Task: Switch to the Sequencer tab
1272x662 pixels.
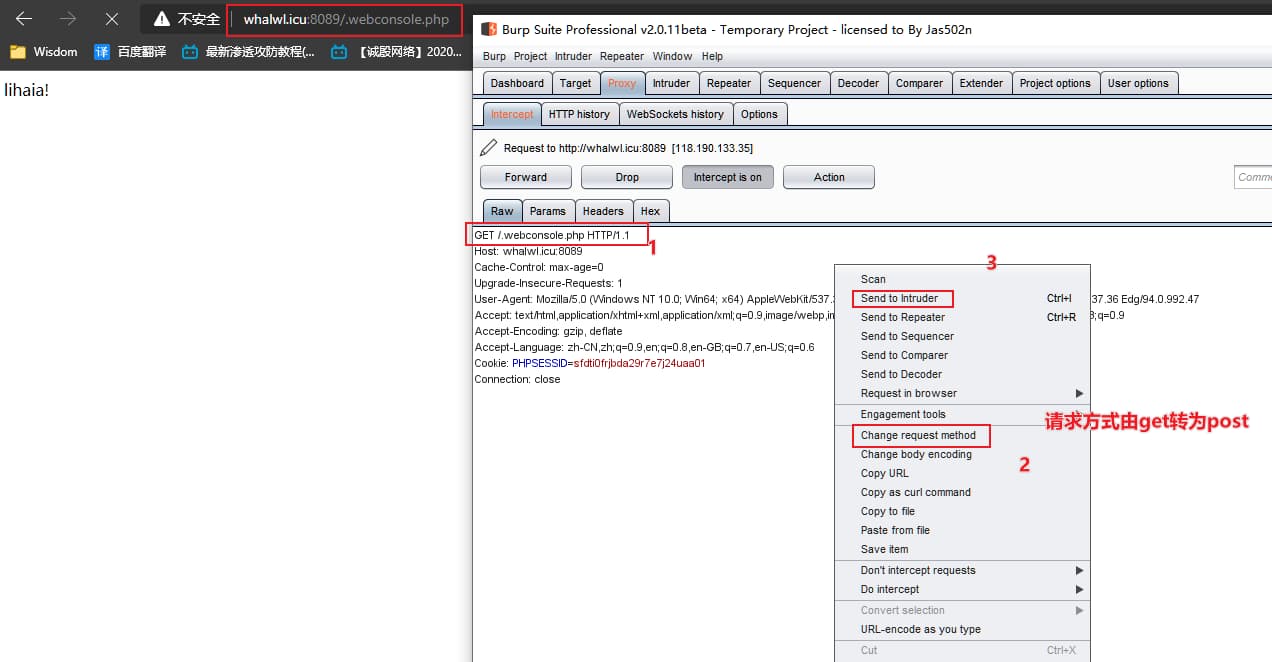Action: pos(794,83)
